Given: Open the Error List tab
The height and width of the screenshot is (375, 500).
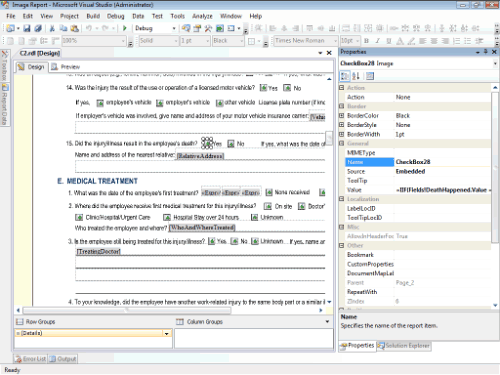Looking at the screenshot, I should coord(30,359).
